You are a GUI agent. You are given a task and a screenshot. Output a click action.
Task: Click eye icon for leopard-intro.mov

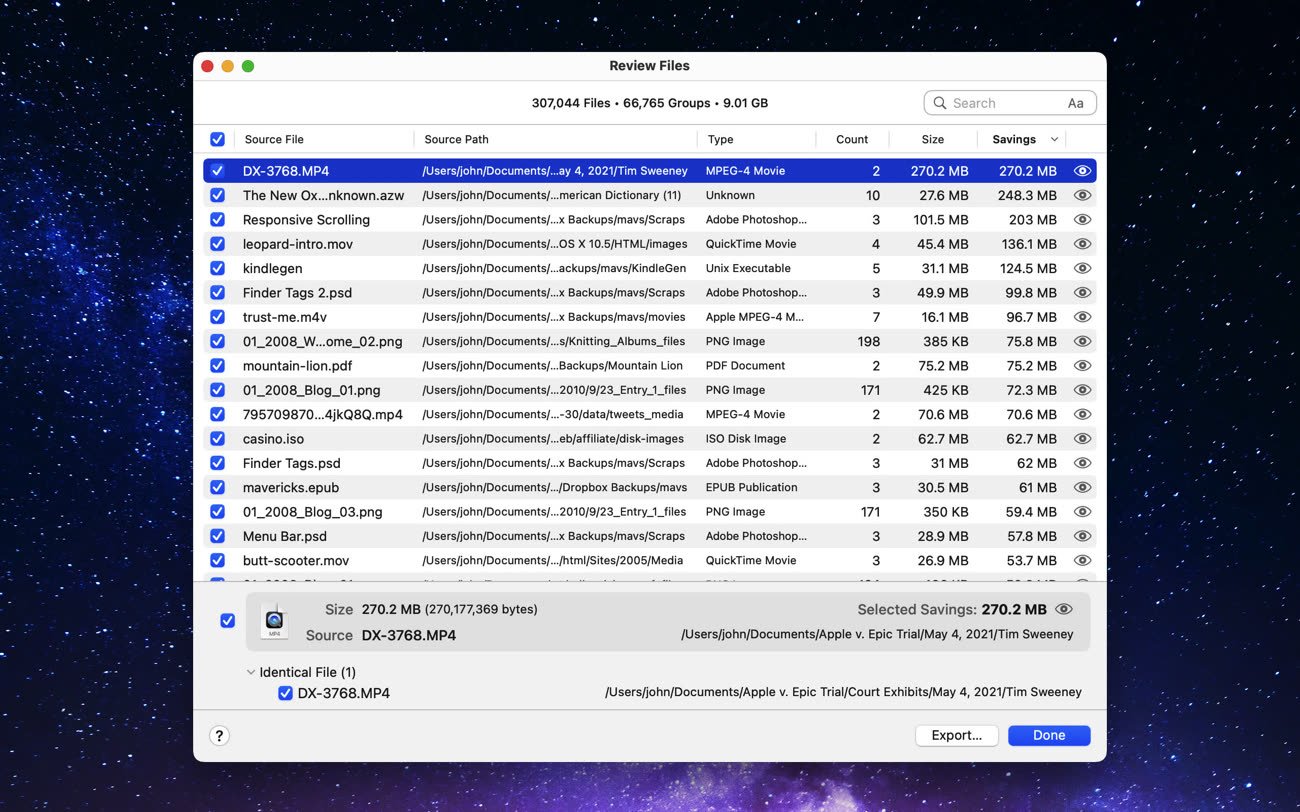pyautogui.click(x=1081, y=244)
